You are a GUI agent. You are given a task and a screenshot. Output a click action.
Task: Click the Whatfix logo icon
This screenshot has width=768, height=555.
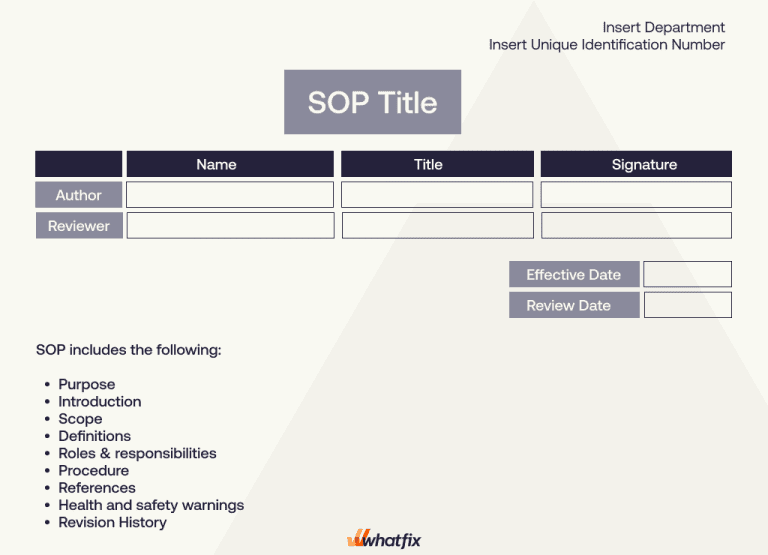click(x=359, y=540)
